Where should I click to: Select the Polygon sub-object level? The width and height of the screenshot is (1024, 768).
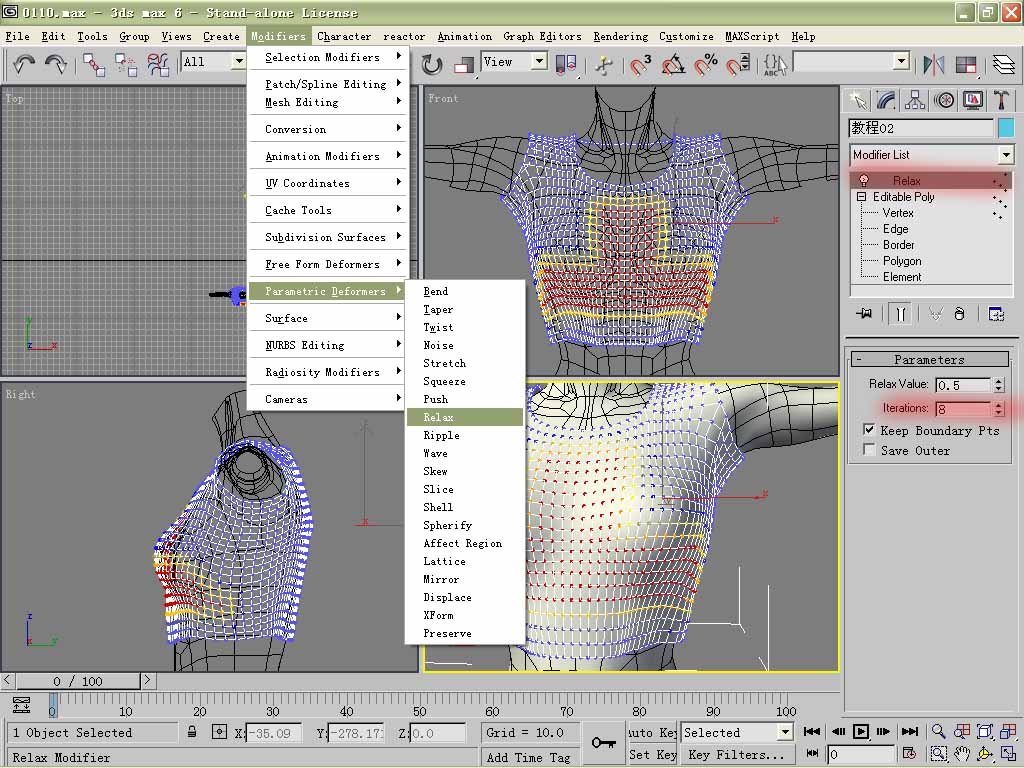pyautogui.click(x=902, y=261)
